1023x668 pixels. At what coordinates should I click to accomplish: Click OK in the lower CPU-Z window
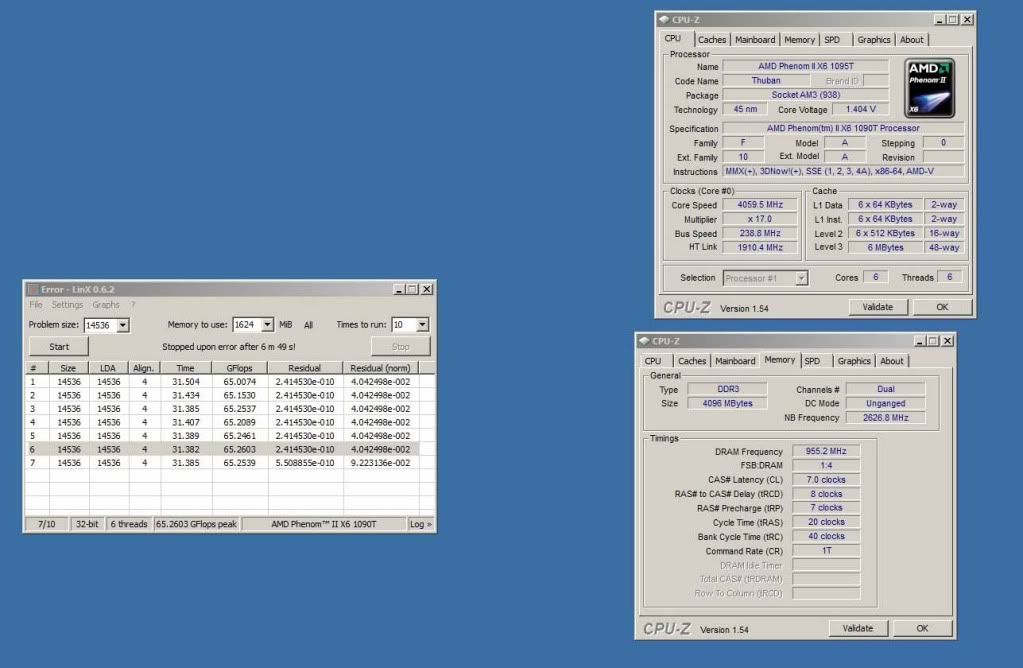pyautogui.click(x=922, y=628)
